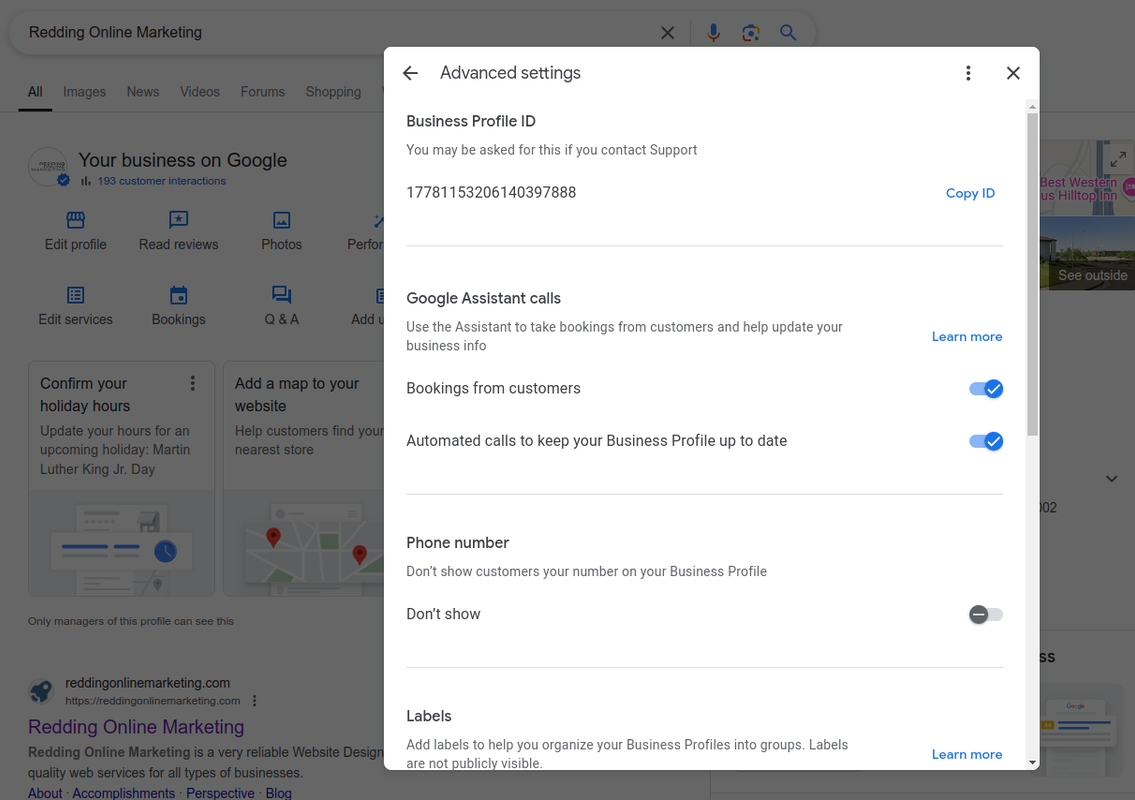Switch to the Forums tab
Image resolution: width=1135 pixels, height=800 pixels.
pos(263,92)
